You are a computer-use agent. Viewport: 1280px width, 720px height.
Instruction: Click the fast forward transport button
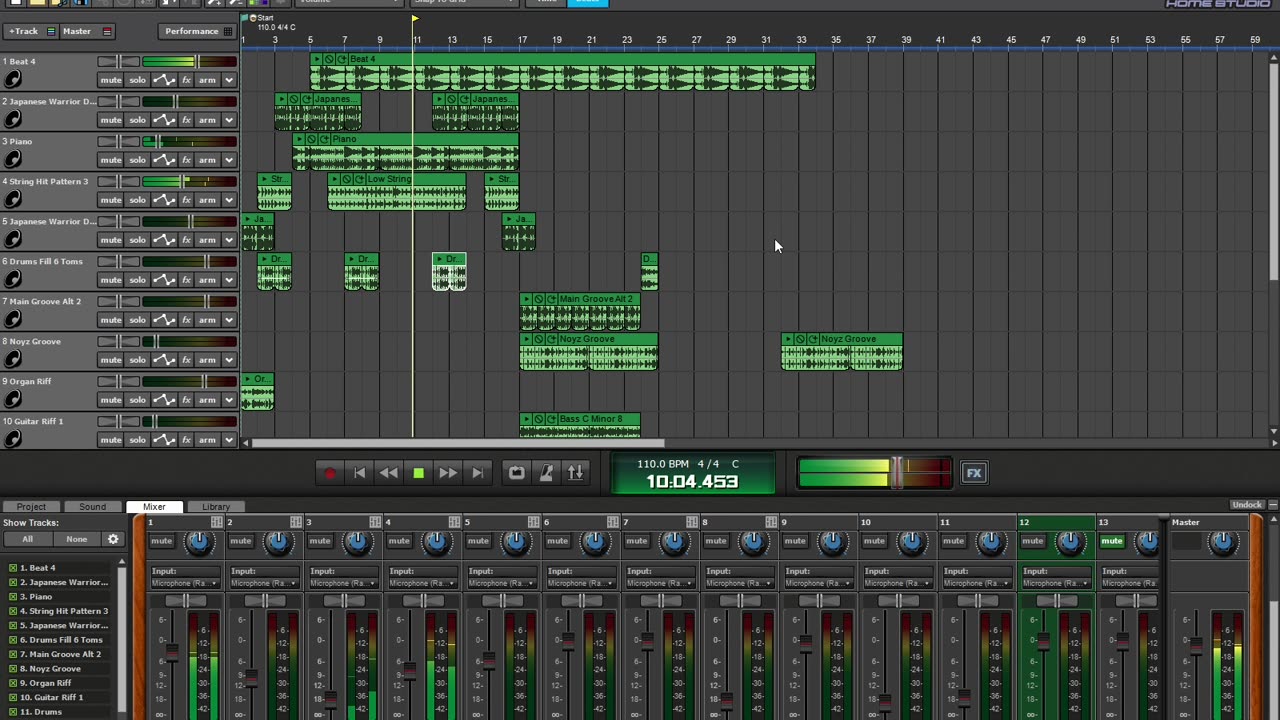click(448, 473)
